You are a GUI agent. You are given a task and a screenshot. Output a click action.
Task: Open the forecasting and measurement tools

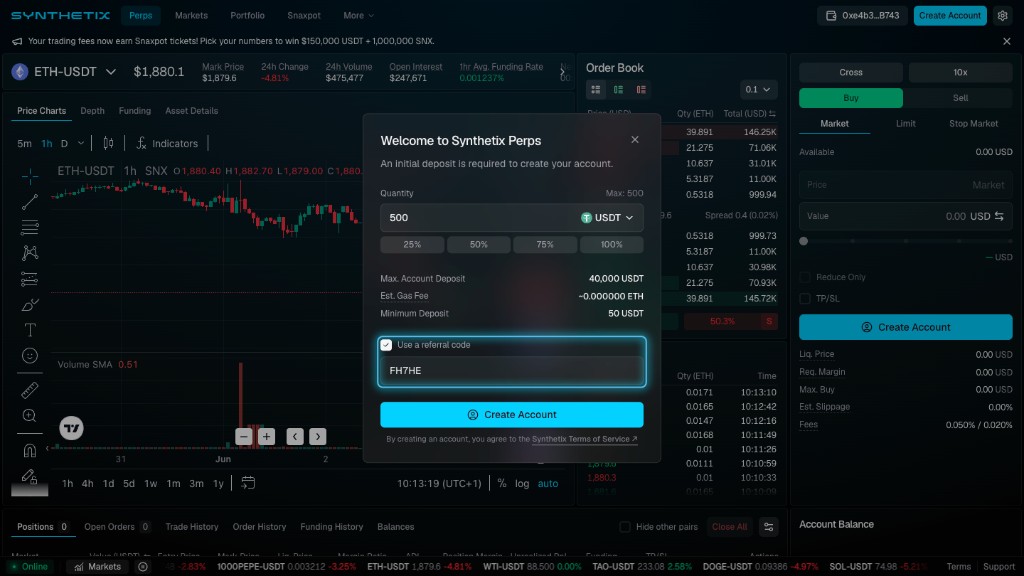pyautogui.click(x=29, y=279)
